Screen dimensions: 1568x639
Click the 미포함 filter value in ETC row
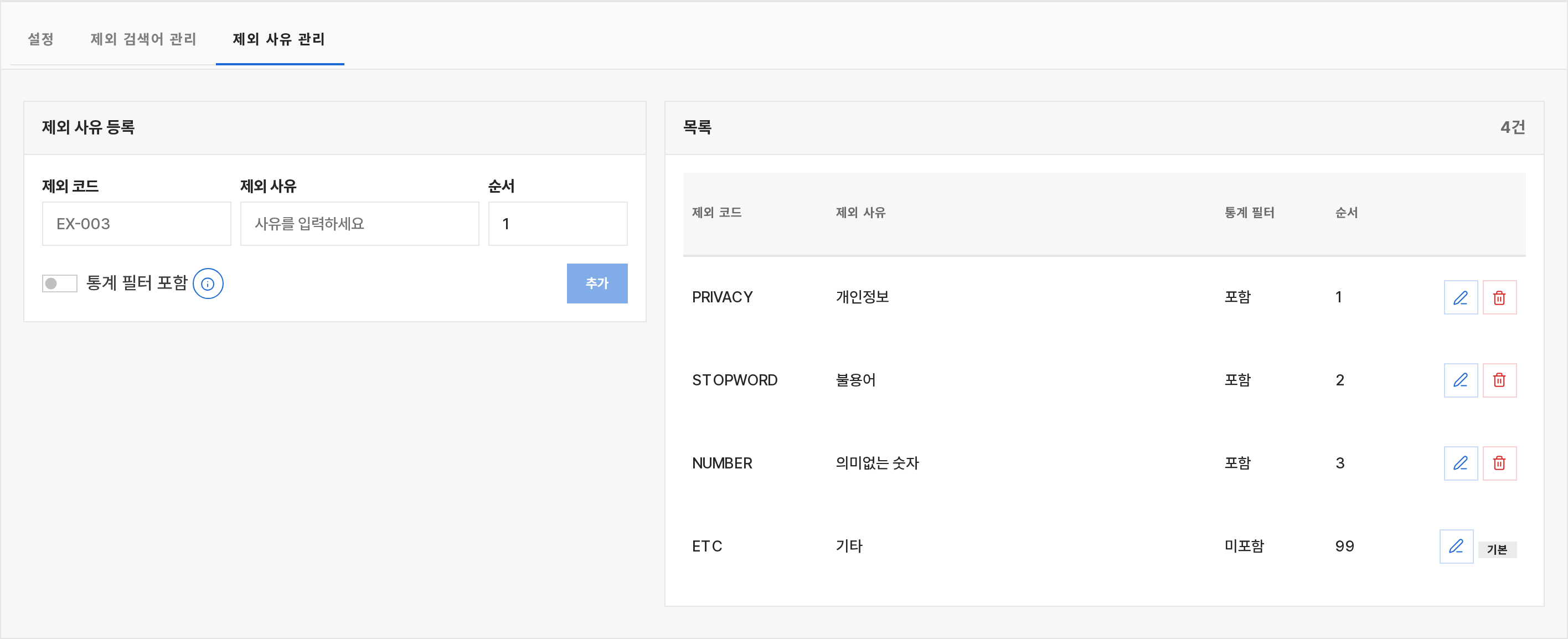(x=1244, y=547)
